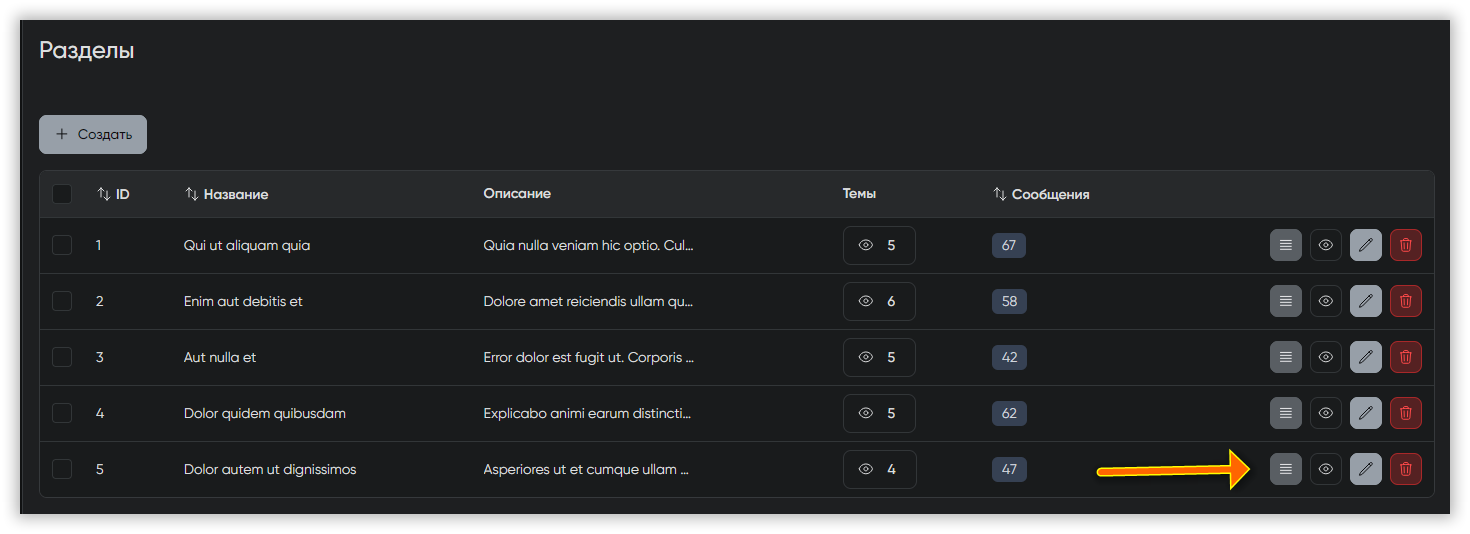Click the list icon in row 5
1470x534 pixels.
tap(1285, 469)
